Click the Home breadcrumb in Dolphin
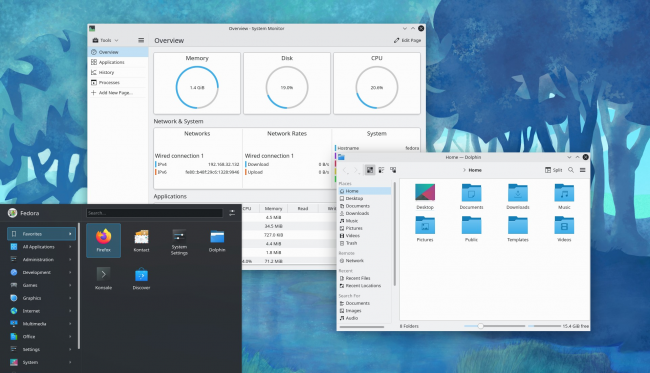650x373 pixels. 475,170
